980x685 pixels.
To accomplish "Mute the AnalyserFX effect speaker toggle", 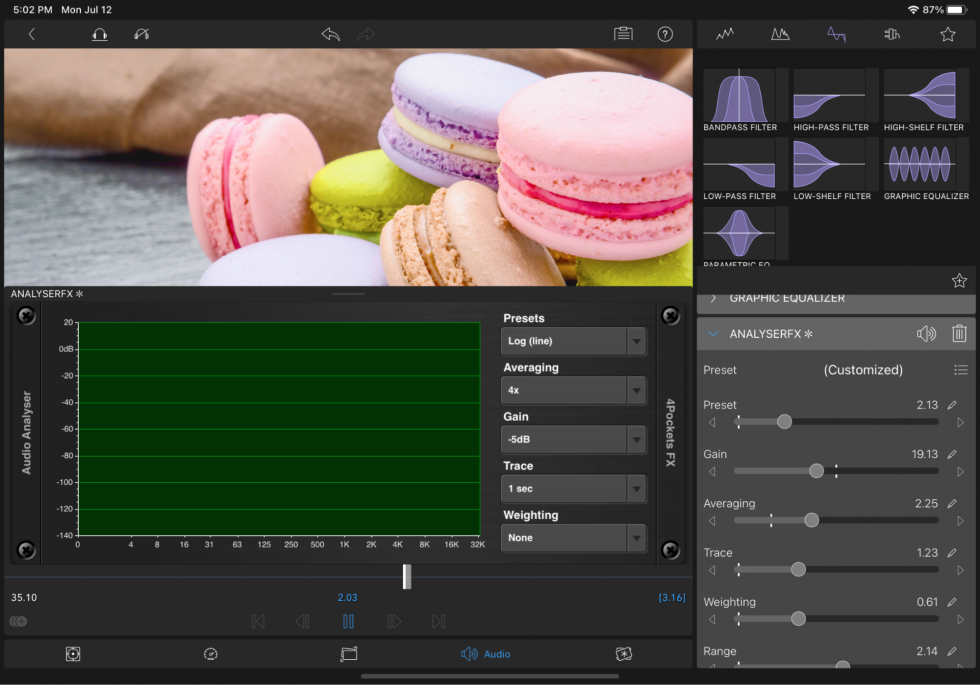I will coord(926,333).
